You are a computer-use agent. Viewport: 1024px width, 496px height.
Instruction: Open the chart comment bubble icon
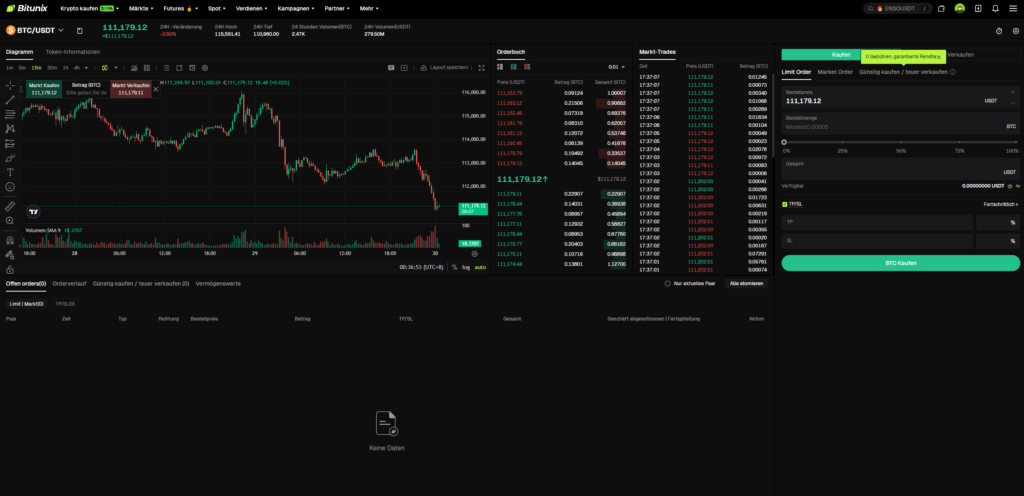pyautogui.click(x=391, y=67)
